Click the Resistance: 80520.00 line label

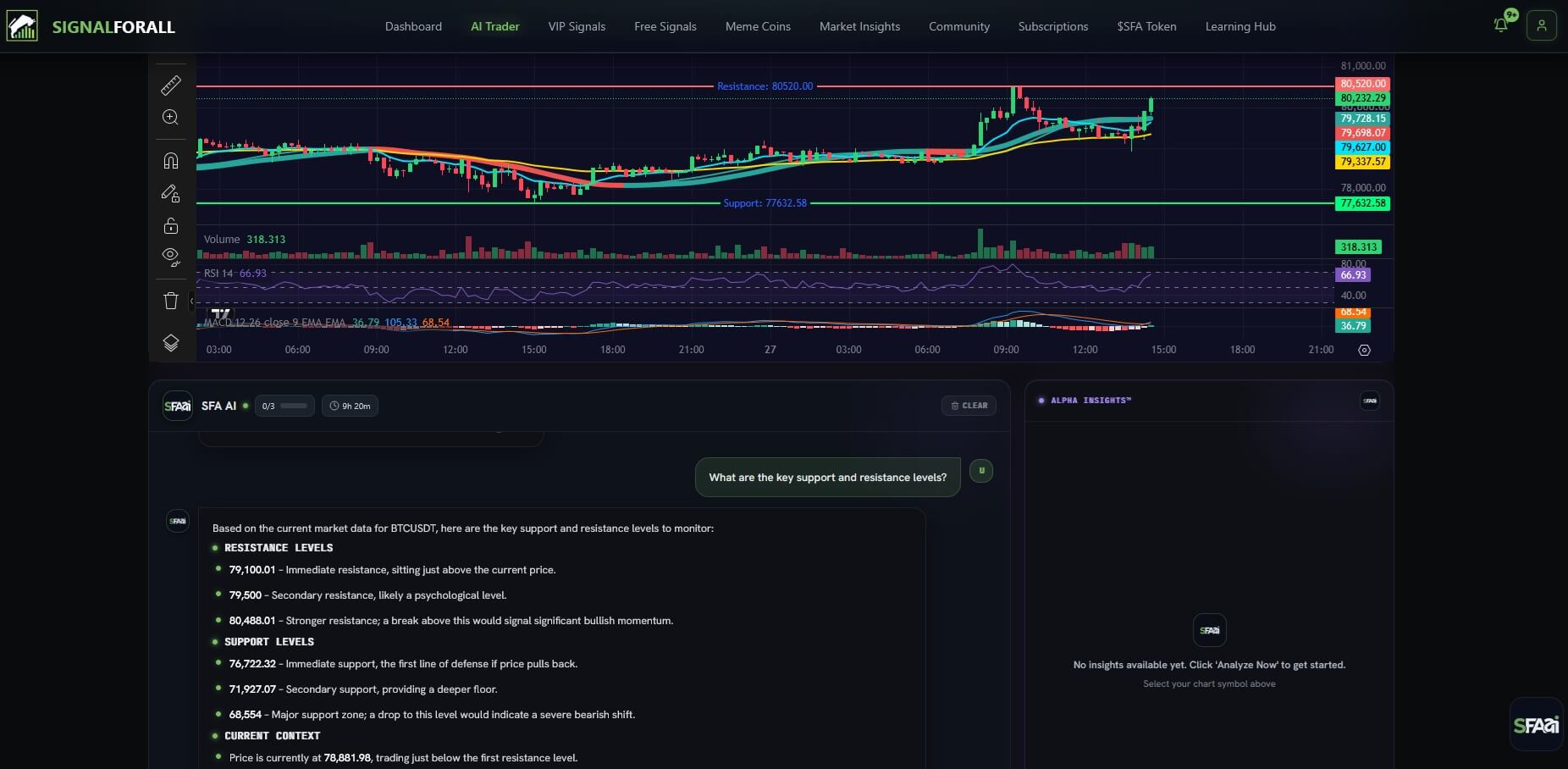765,86
